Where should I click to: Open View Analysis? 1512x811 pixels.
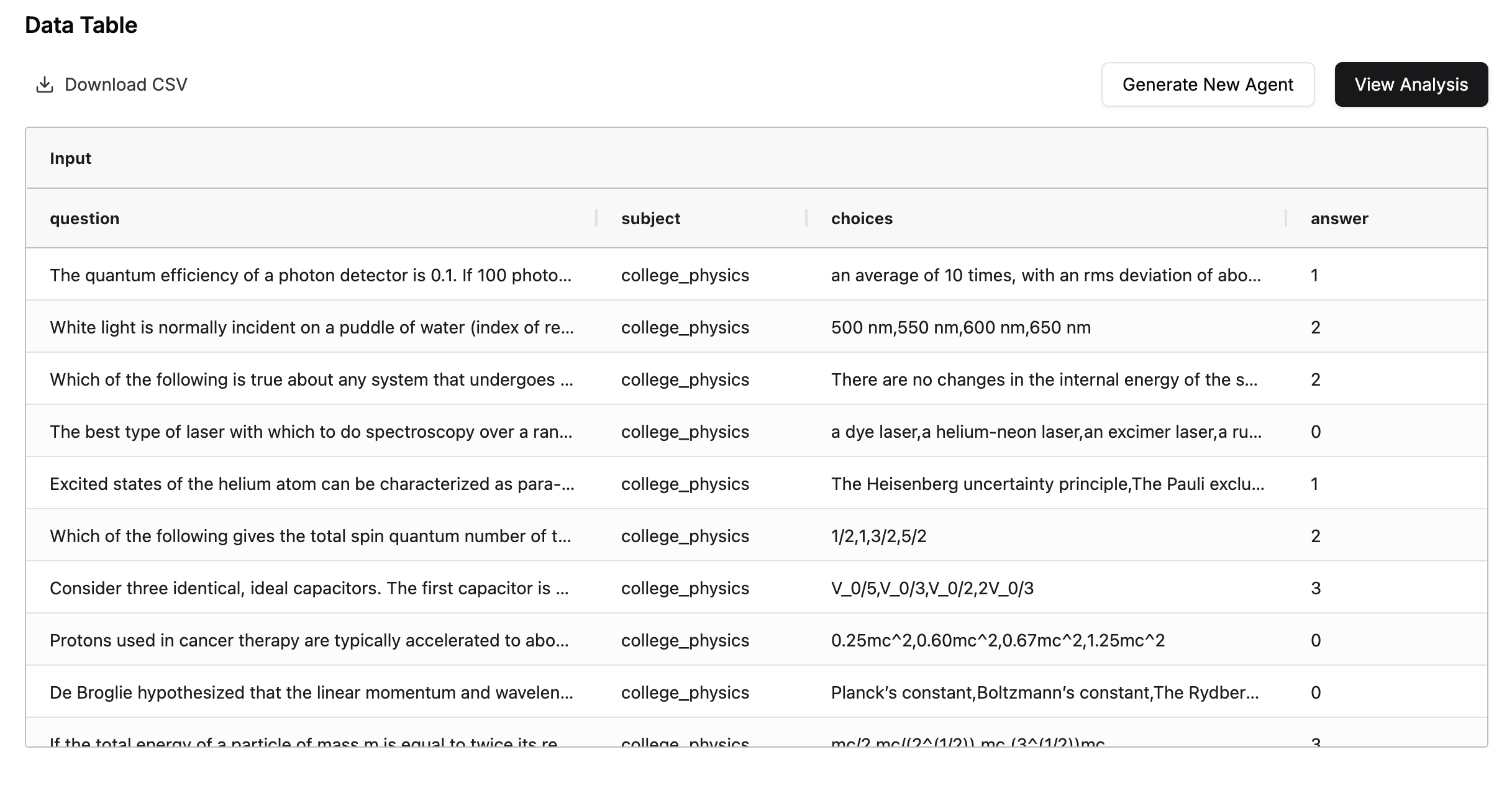point(1411,84)
